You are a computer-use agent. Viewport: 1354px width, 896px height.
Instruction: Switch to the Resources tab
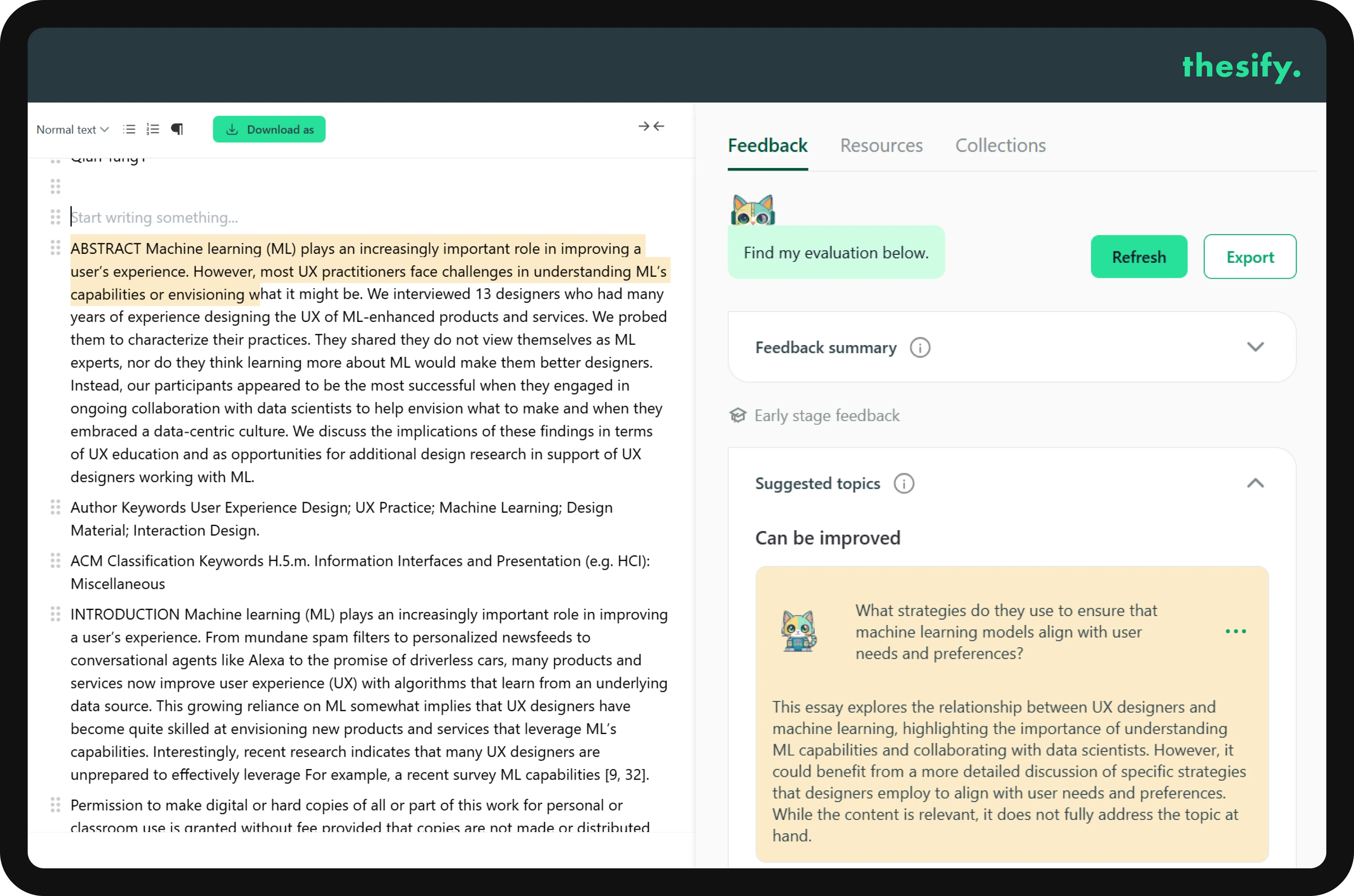tap(881, 146)
